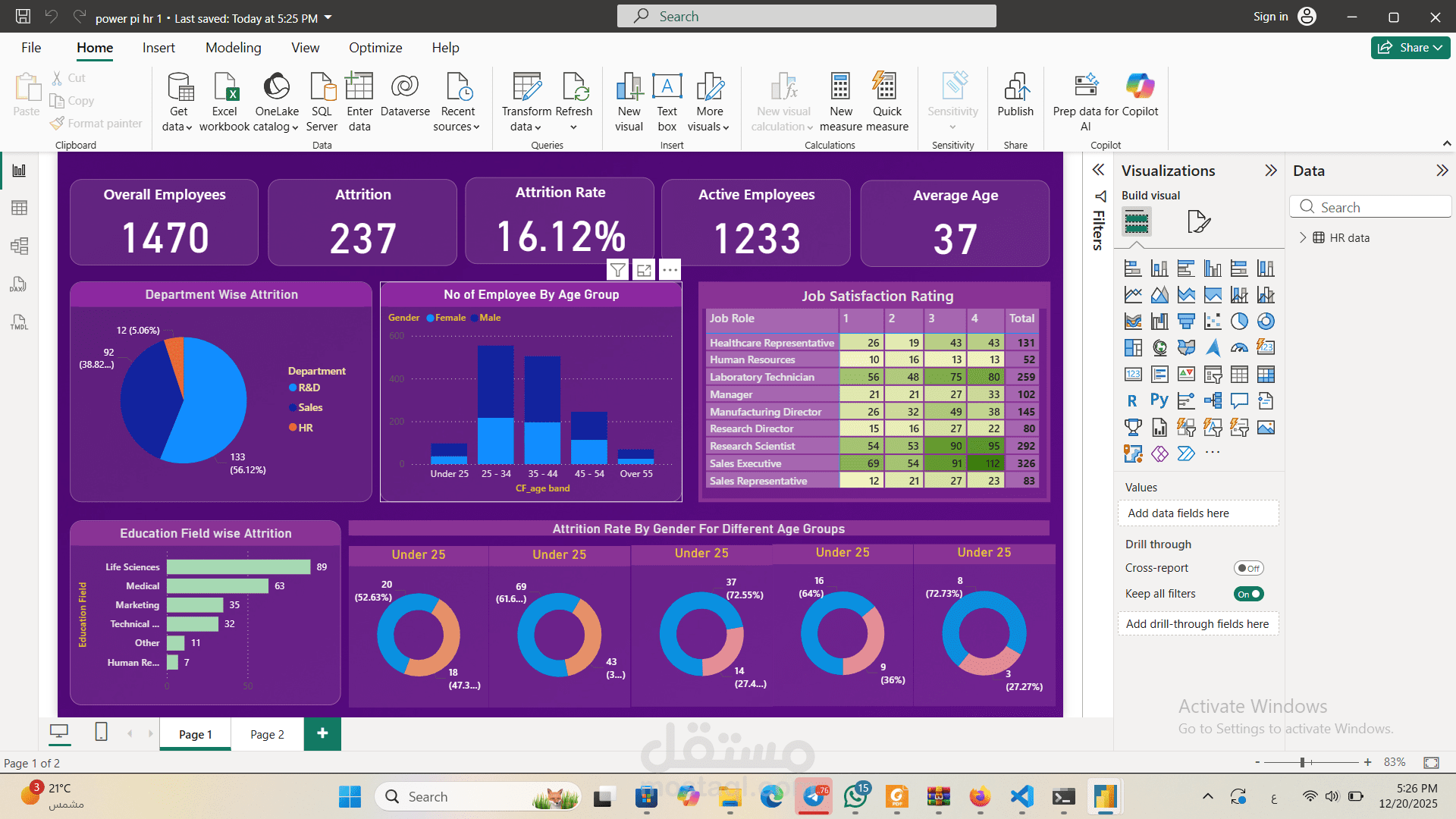Viewport: 1456px width, 819px height.
Task: Insert an R script visual
Action: click(1132, 400)
